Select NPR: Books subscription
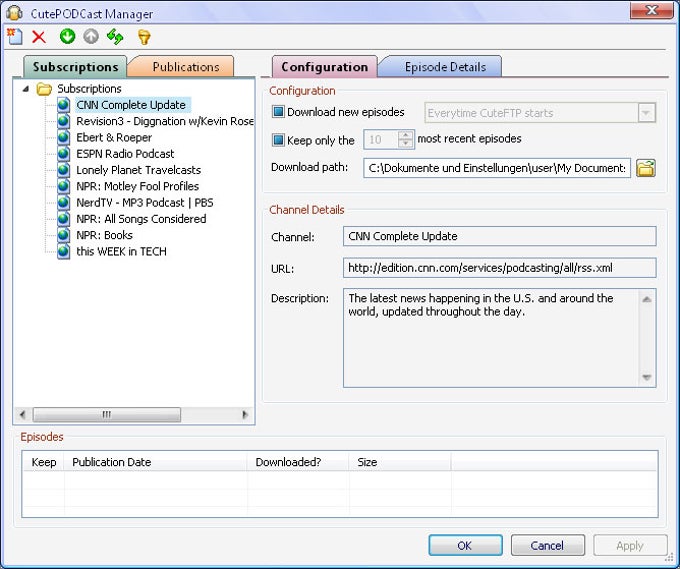 click(104, 235)
